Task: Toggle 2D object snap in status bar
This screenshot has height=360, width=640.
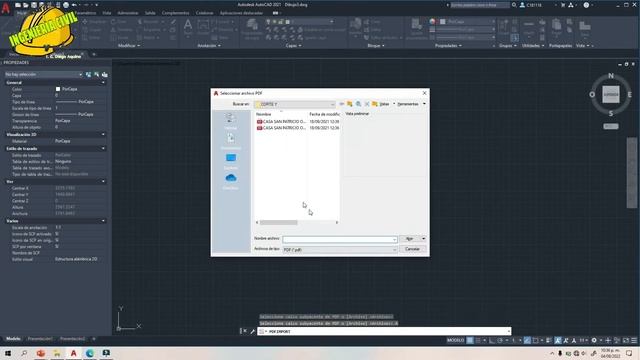Action: point(536,340)
